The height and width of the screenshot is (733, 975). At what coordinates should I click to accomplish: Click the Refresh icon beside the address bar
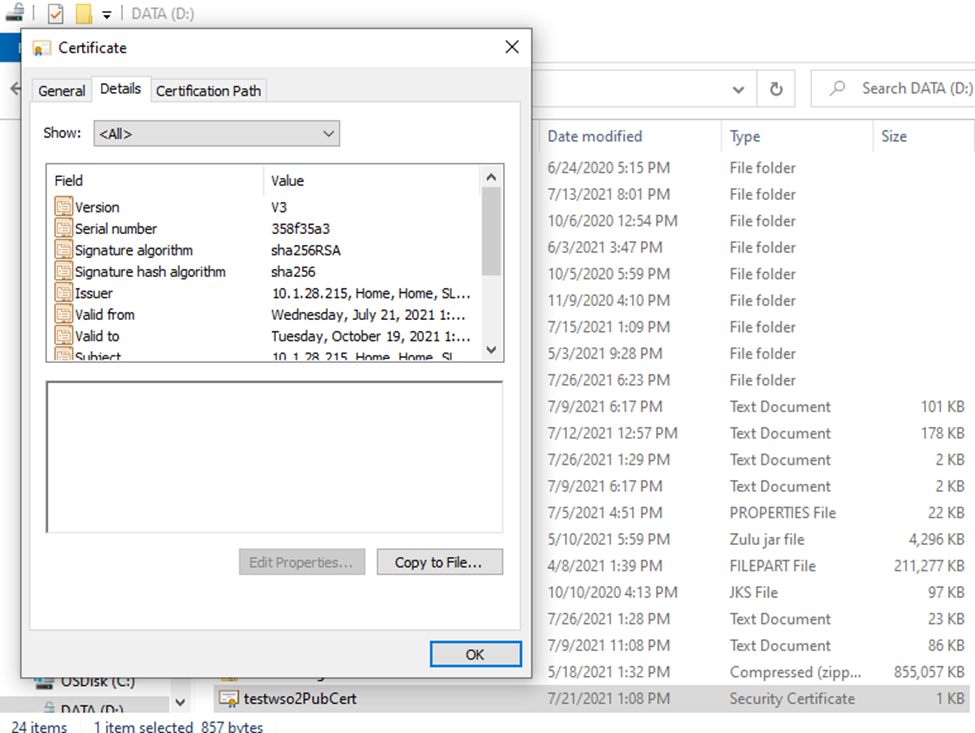[x=776, y=88]
